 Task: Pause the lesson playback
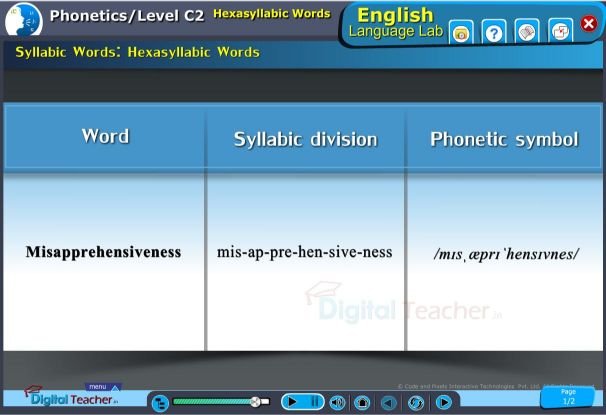315,402
